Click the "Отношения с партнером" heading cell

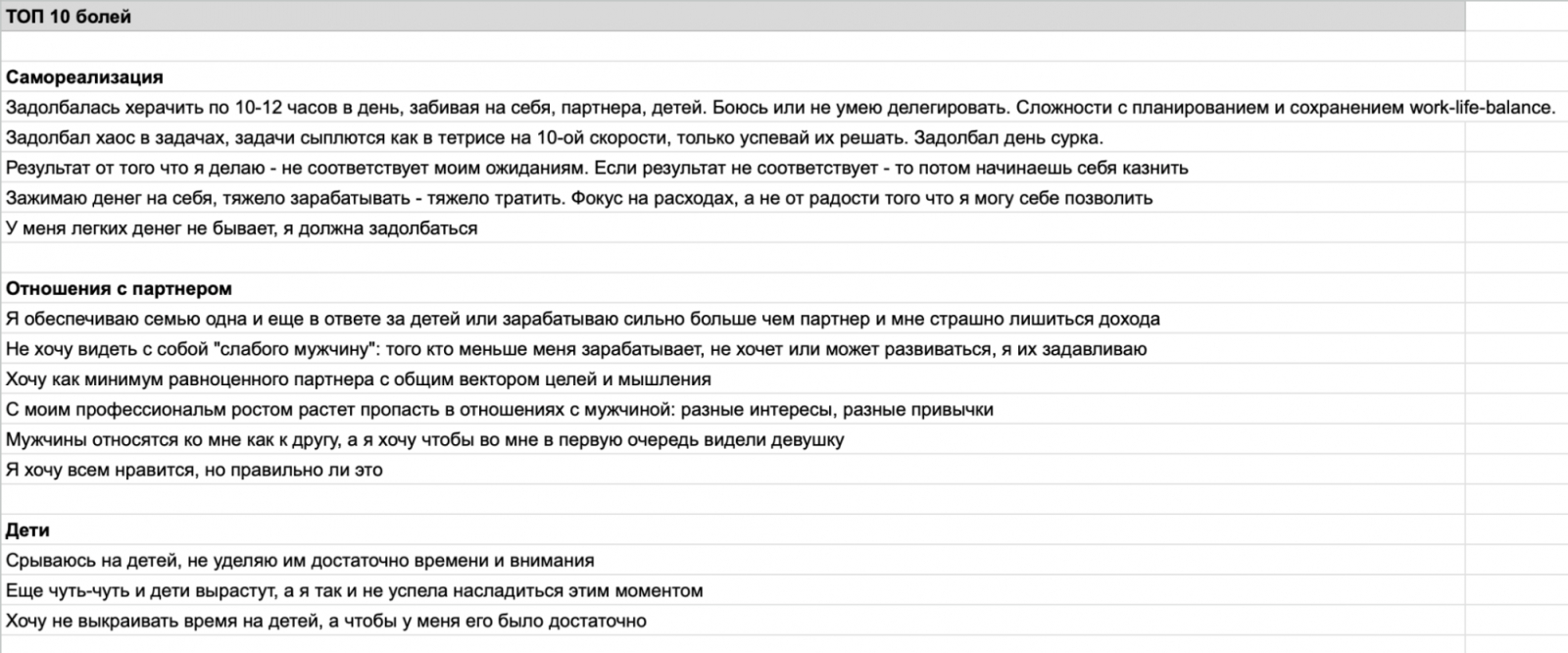[119, 289]
